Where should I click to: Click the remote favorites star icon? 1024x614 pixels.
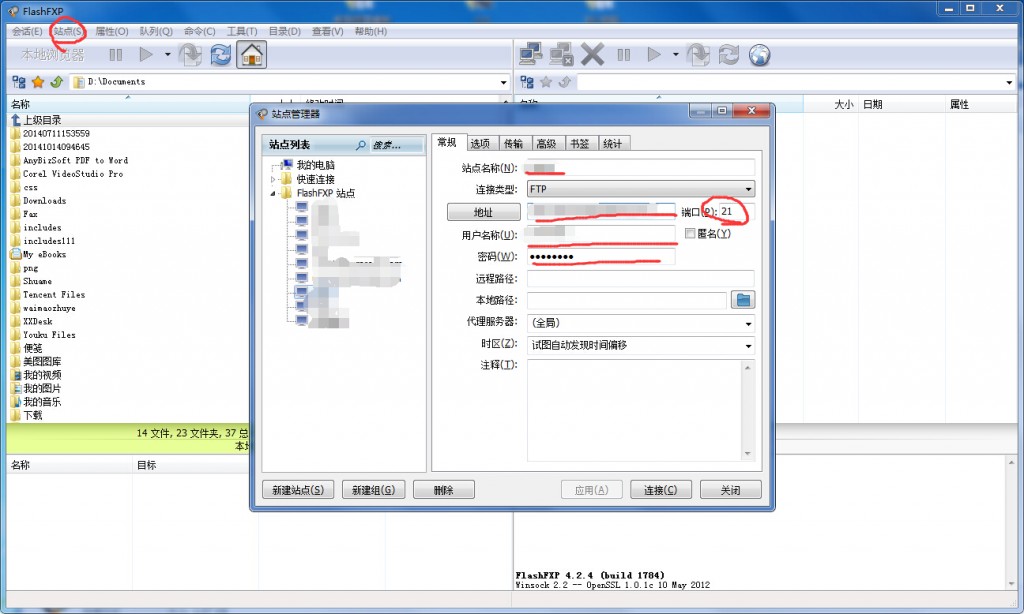coord(546,82)
